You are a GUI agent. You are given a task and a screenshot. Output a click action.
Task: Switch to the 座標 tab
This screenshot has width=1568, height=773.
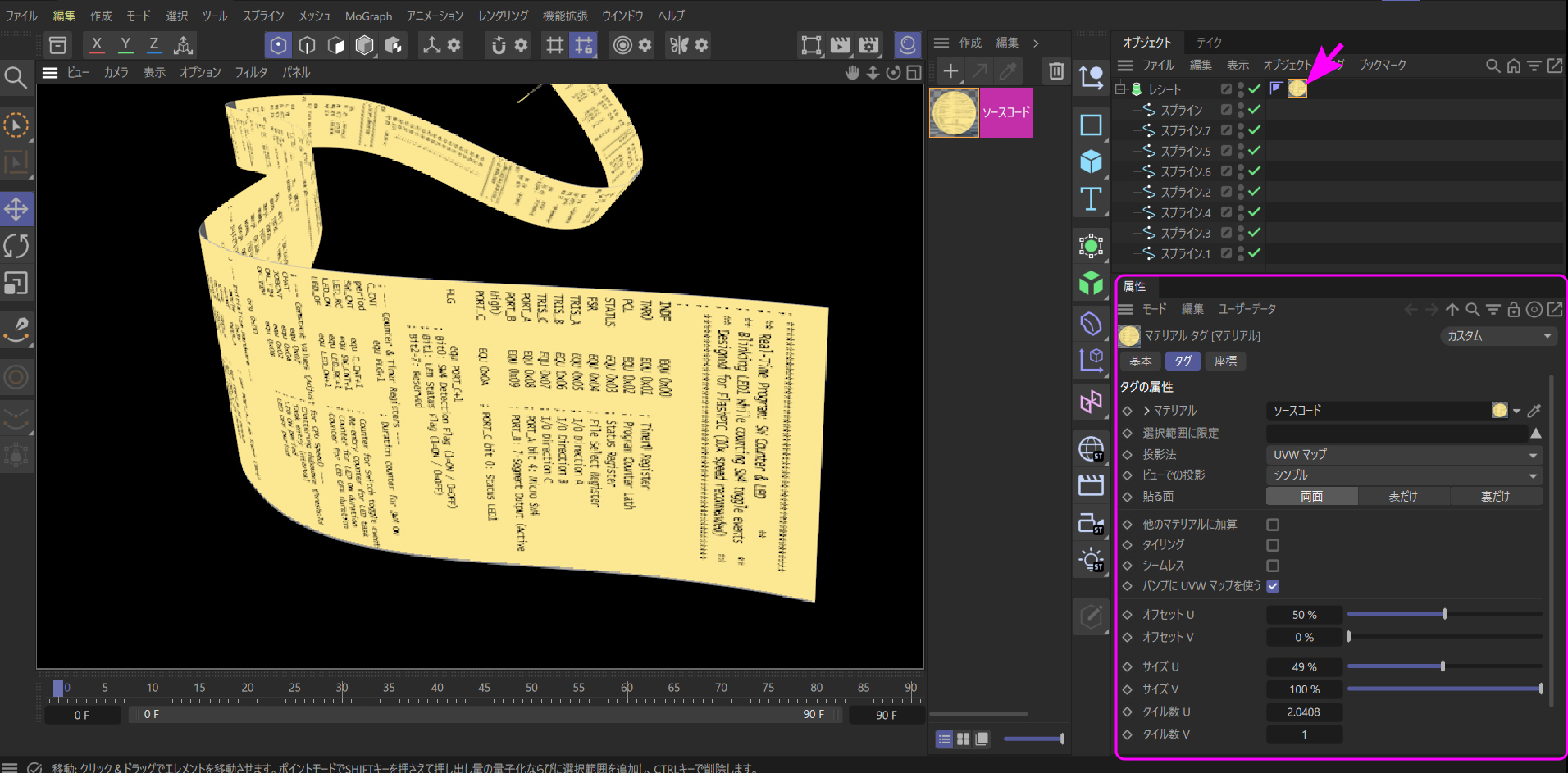(1225, 361)
